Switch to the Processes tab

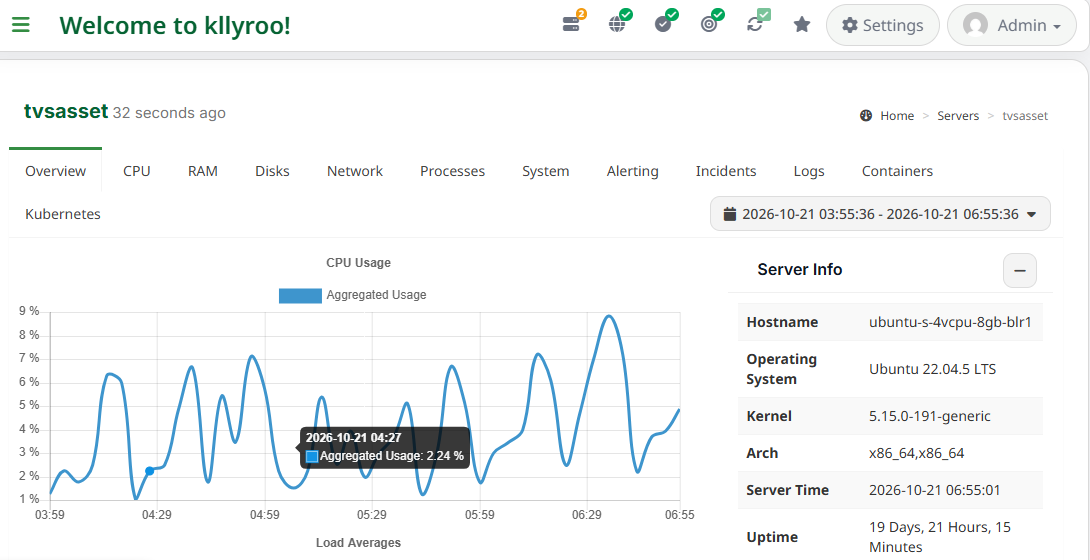(x=453, y=171)
